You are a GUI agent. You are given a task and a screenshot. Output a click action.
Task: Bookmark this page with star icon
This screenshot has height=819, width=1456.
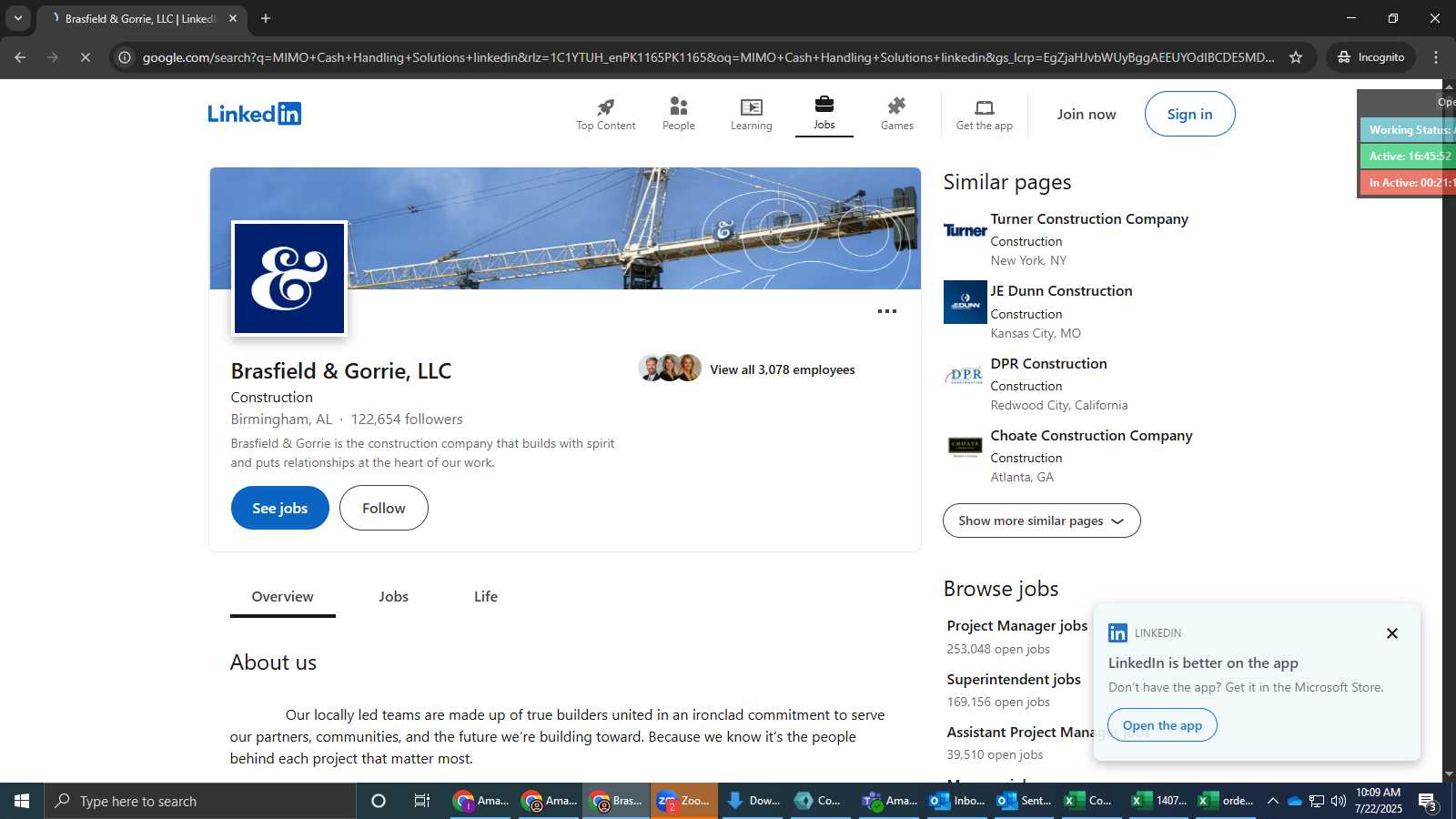(1296, 57)
